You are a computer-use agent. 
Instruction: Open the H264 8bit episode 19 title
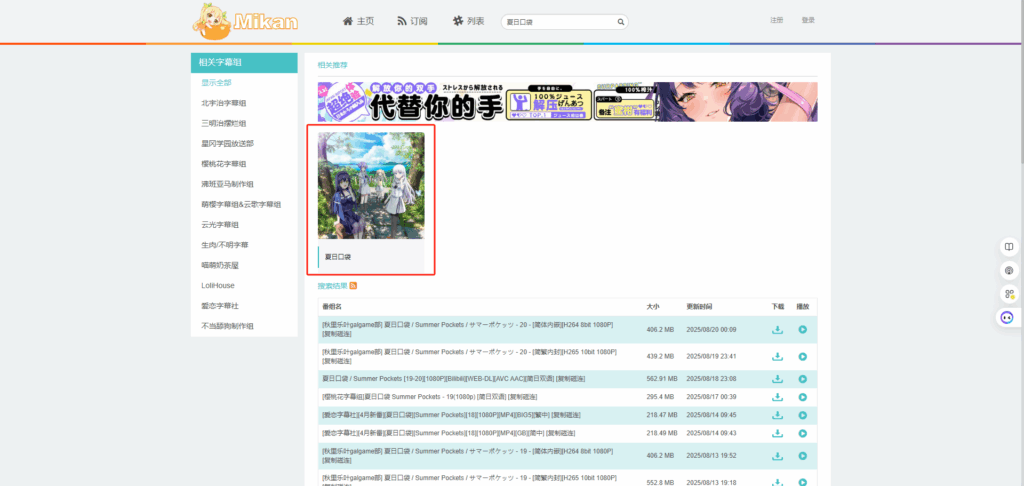(x=470, y=450)
